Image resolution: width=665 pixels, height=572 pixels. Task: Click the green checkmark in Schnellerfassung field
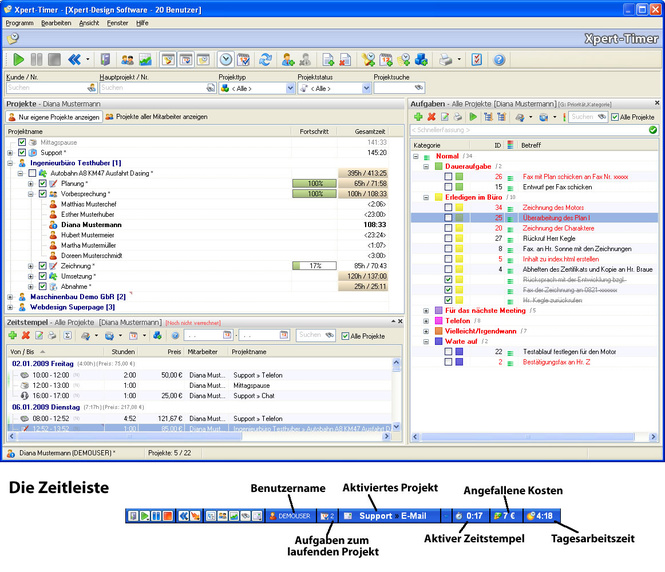653,130
